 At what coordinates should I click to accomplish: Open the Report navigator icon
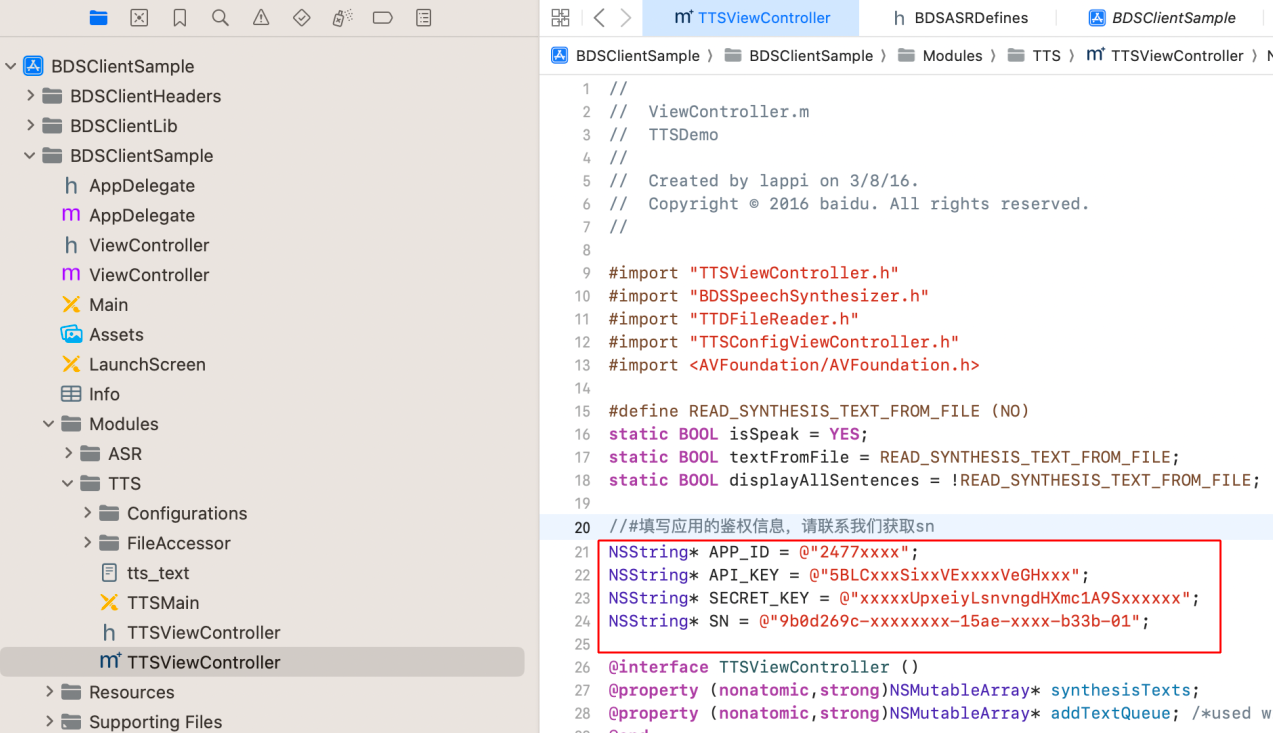(424, 18)
